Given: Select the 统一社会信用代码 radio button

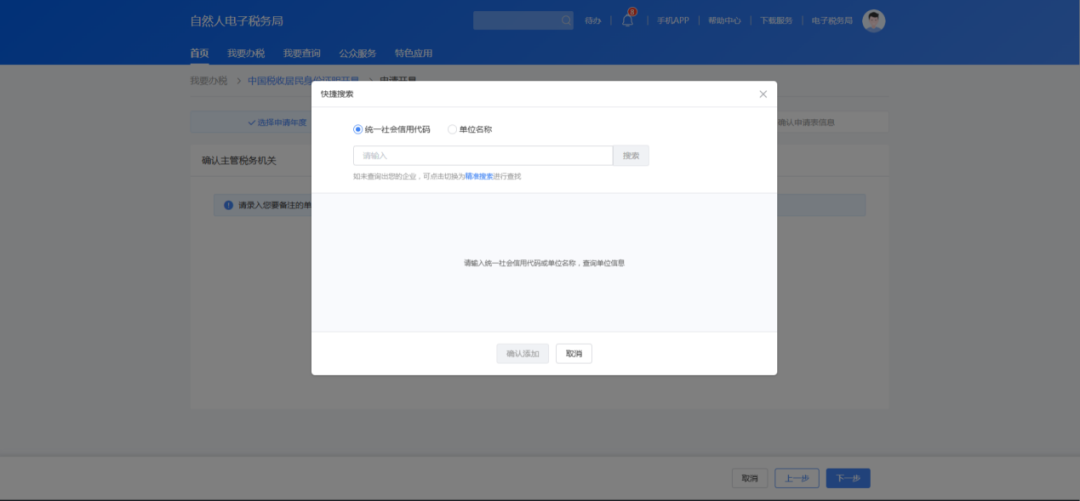Looking at the screenshot, I should (x=358, y=129).
